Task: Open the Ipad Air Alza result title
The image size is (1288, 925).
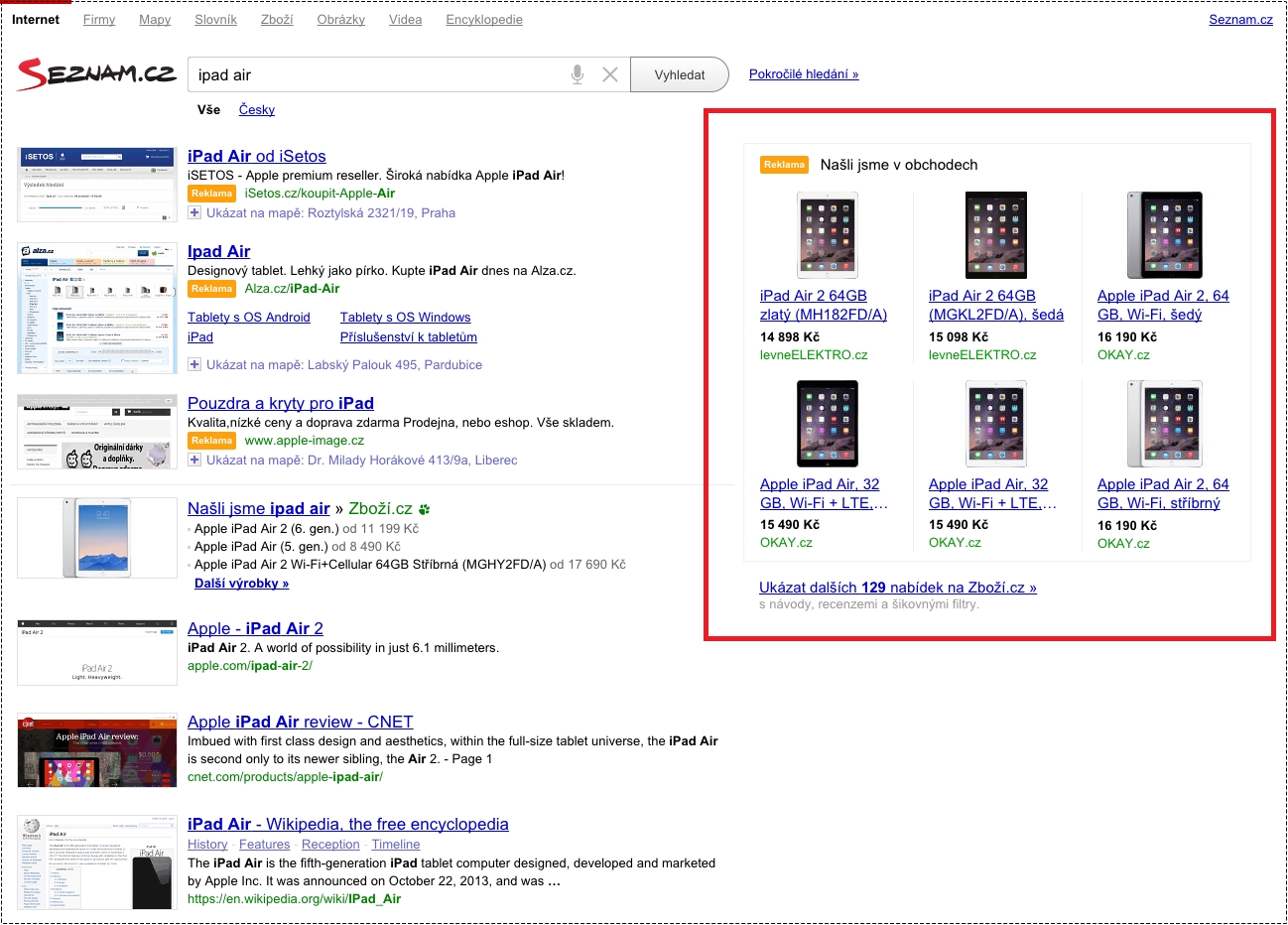Action: pyautogui.click(x=218, y=251)
